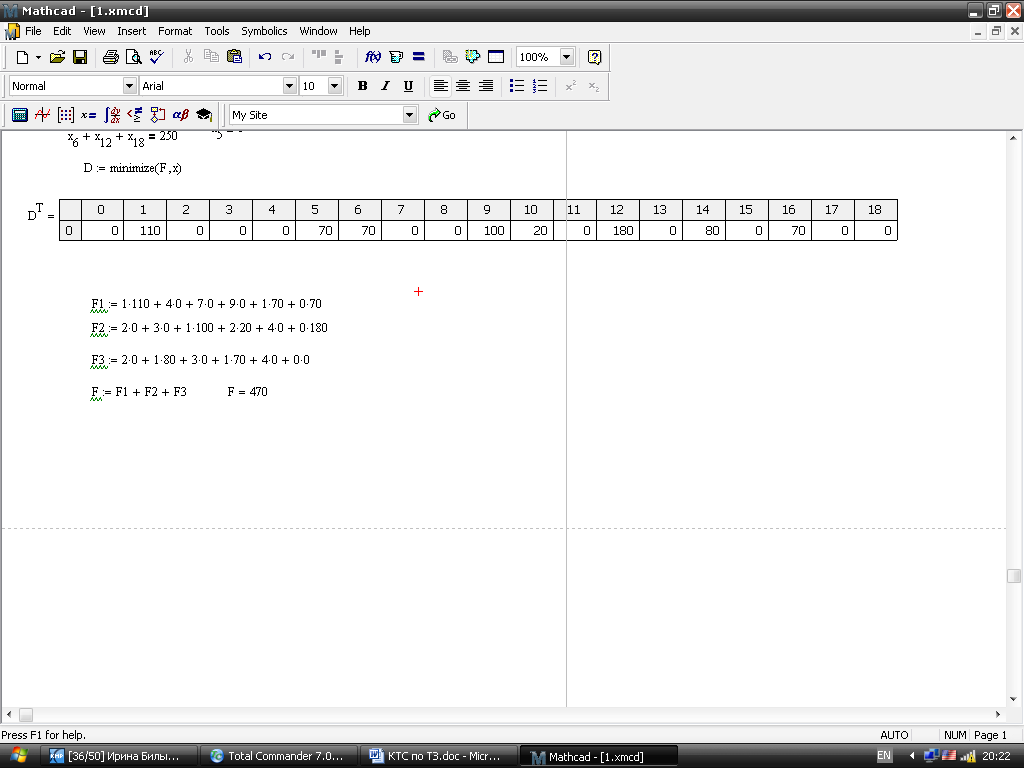Toggle Italic formatting
The image size is (1024, 768).
[x=385, y=86]
